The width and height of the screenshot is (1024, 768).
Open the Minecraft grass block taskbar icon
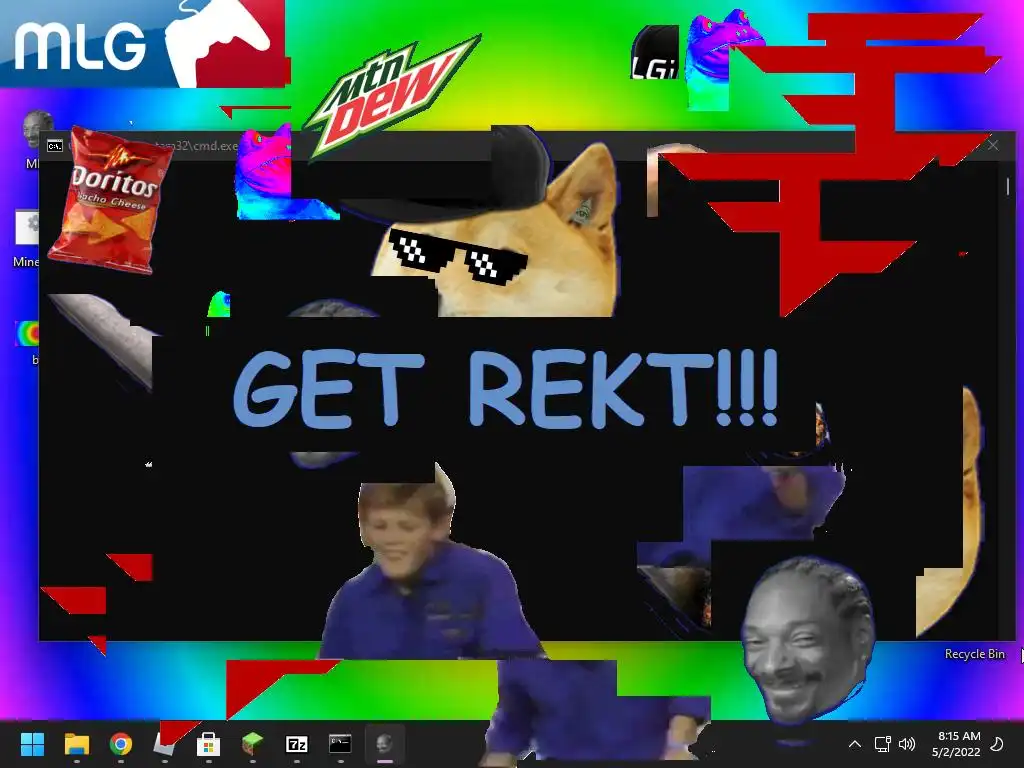[252, 743]
